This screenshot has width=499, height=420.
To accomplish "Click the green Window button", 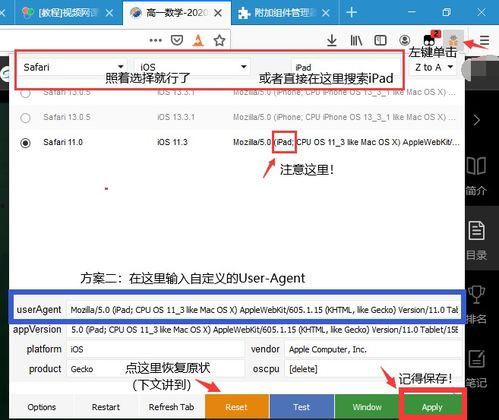I will pos(367,407).
